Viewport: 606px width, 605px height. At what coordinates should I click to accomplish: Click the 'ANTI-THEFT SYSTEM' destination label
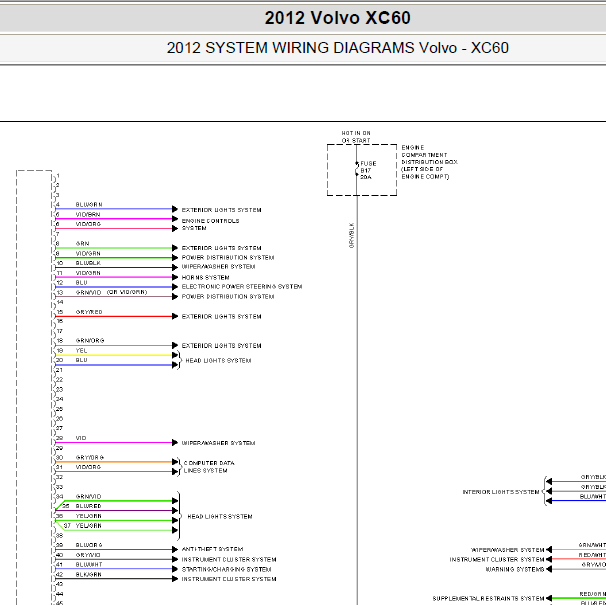coord(212,549)
